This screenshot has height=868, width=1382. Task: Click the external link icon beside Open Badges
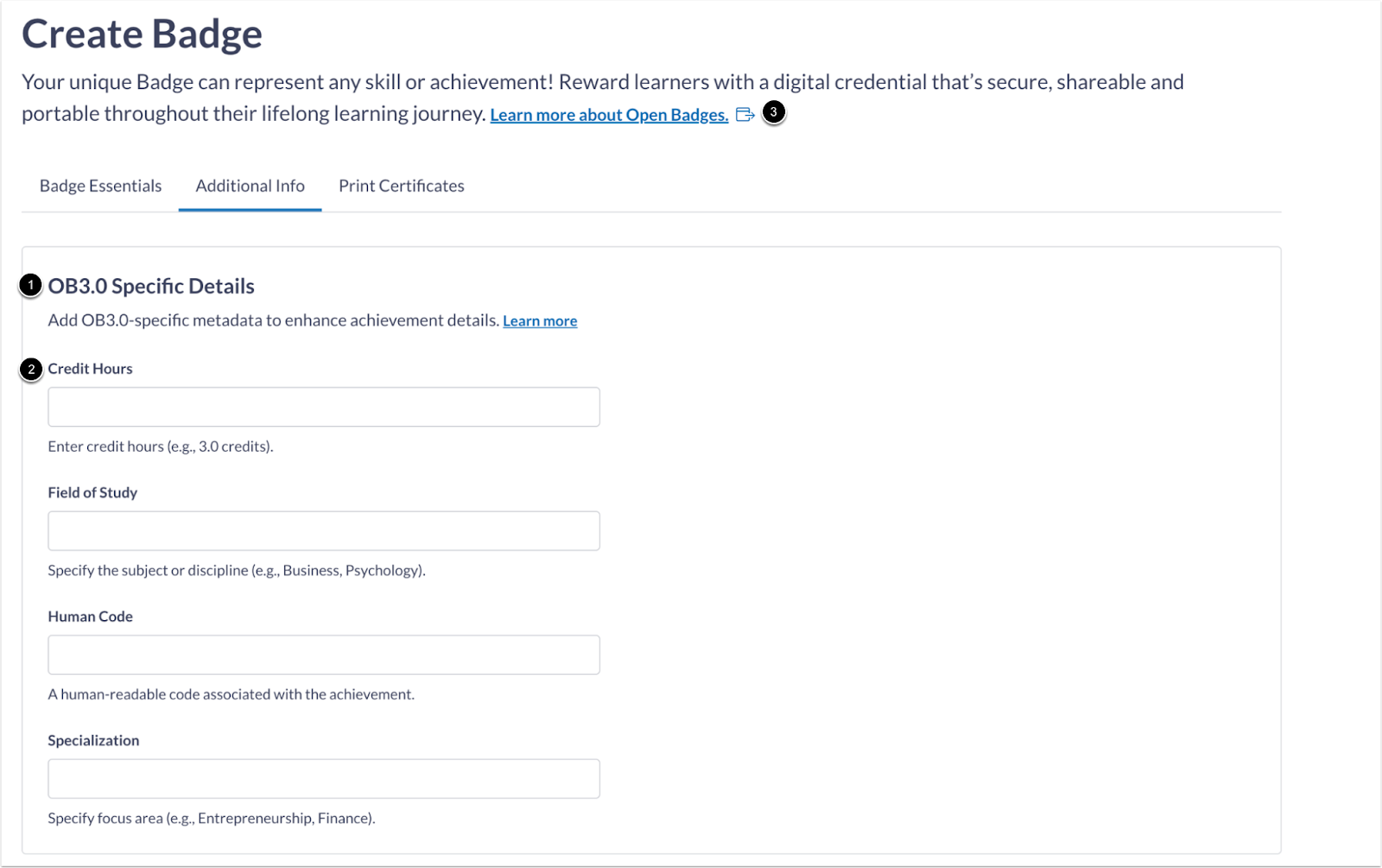(745, 114)
